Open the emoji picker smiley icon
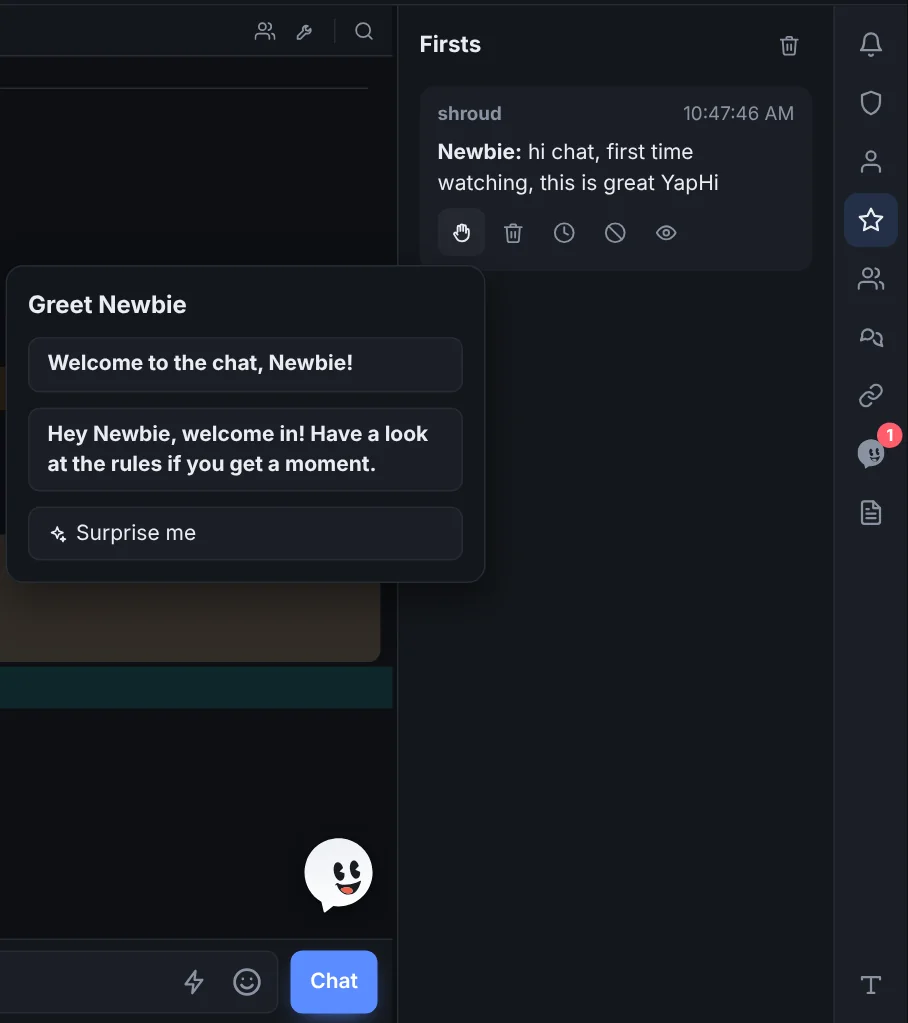908x1023 pixels. tap(247, 981)
